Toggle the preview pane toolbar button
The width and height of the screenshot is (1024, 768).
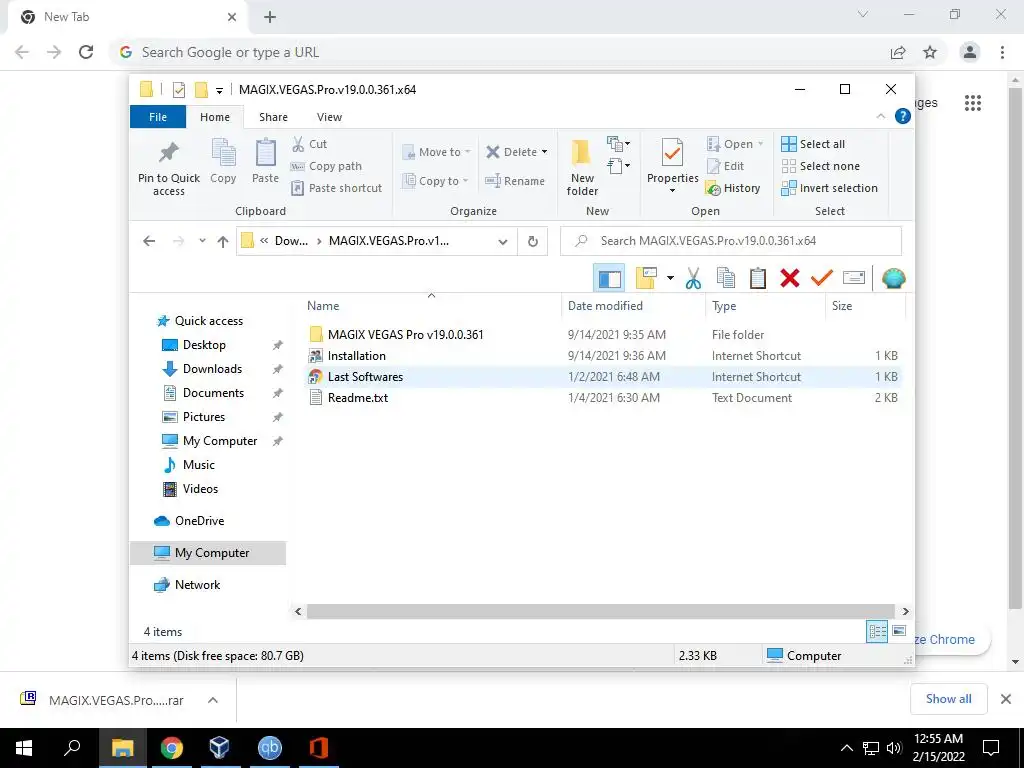[x=609, y=278]
